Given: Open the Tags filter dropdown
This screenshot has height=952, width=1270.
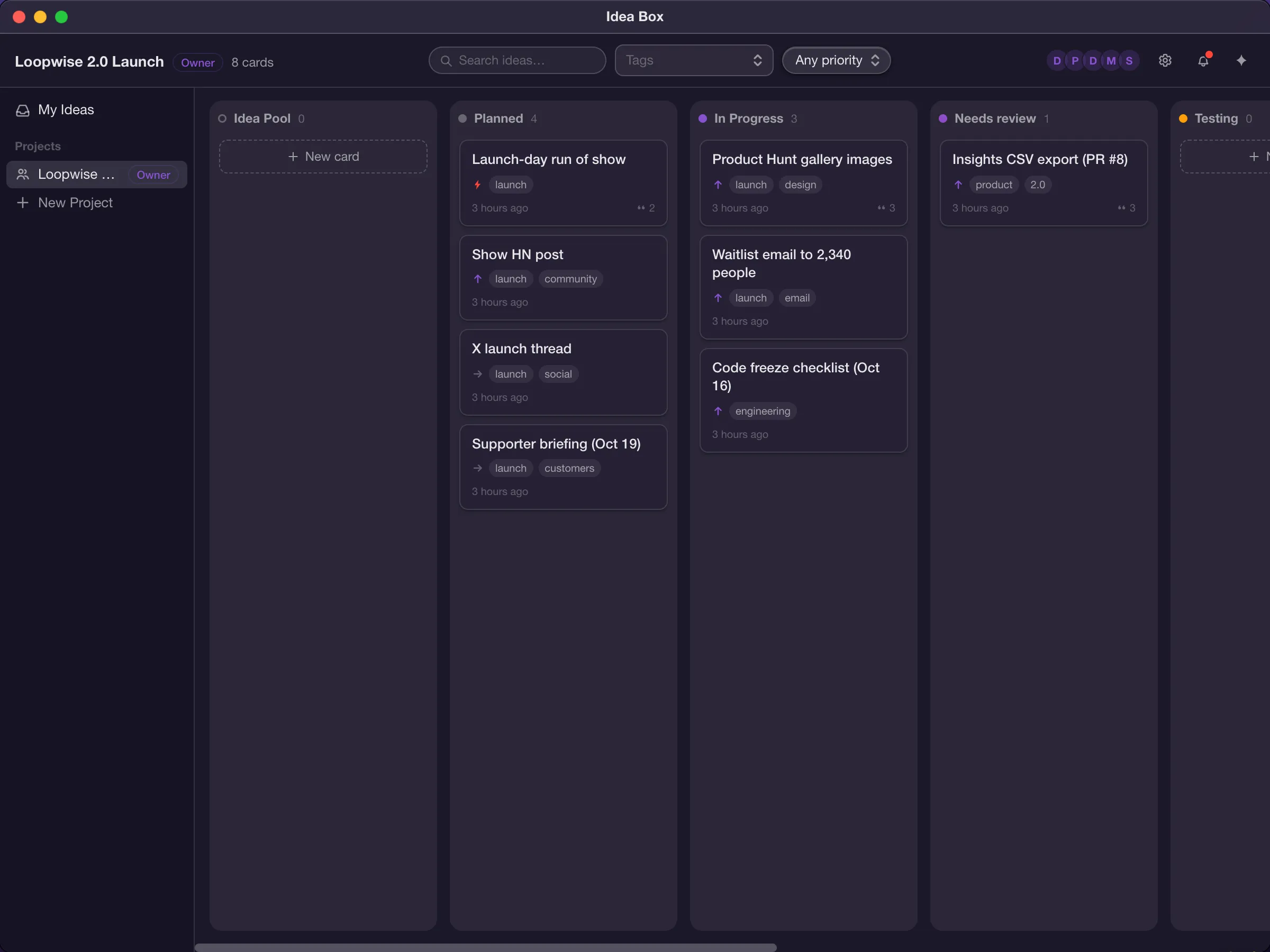Looking at the screenshot, I should coord(694,60).
